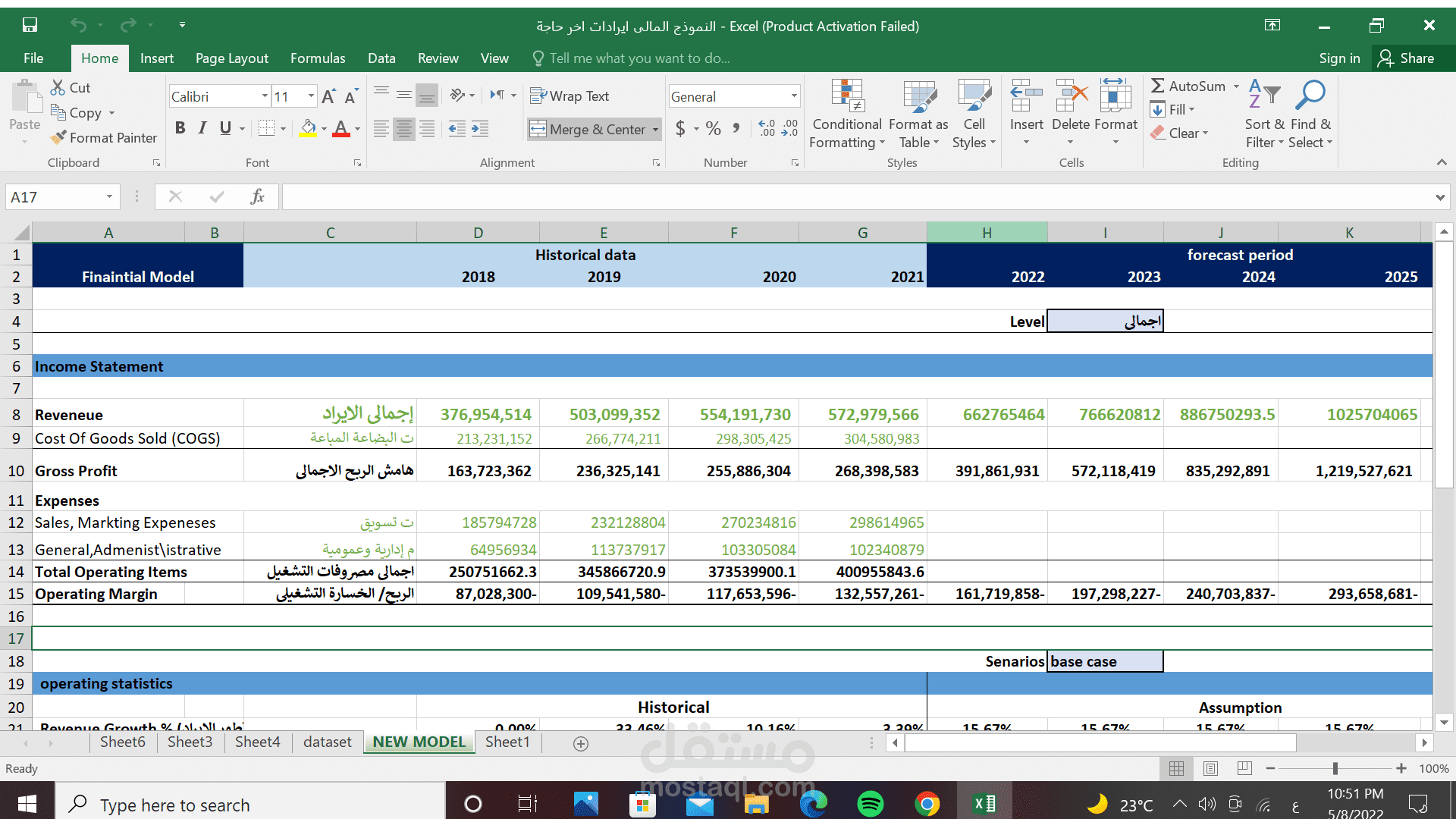Apply the red Font Color swatch
The width and height of the screenshot is (1456, 819).
[341, 128]
